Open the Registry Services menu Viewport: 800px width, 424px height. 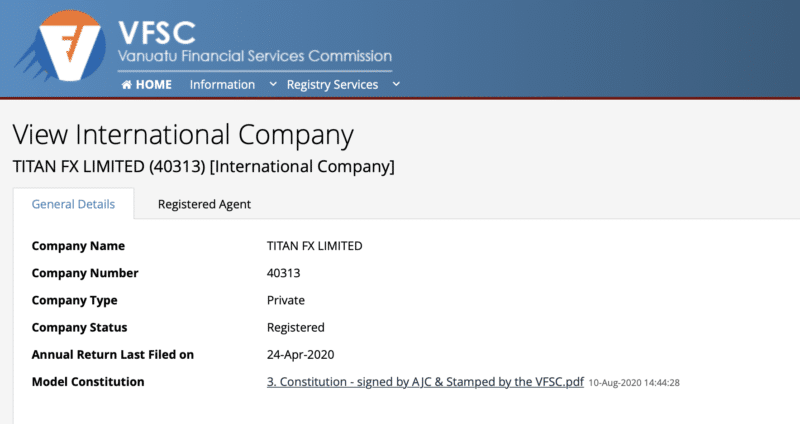(x=332, y=85)
